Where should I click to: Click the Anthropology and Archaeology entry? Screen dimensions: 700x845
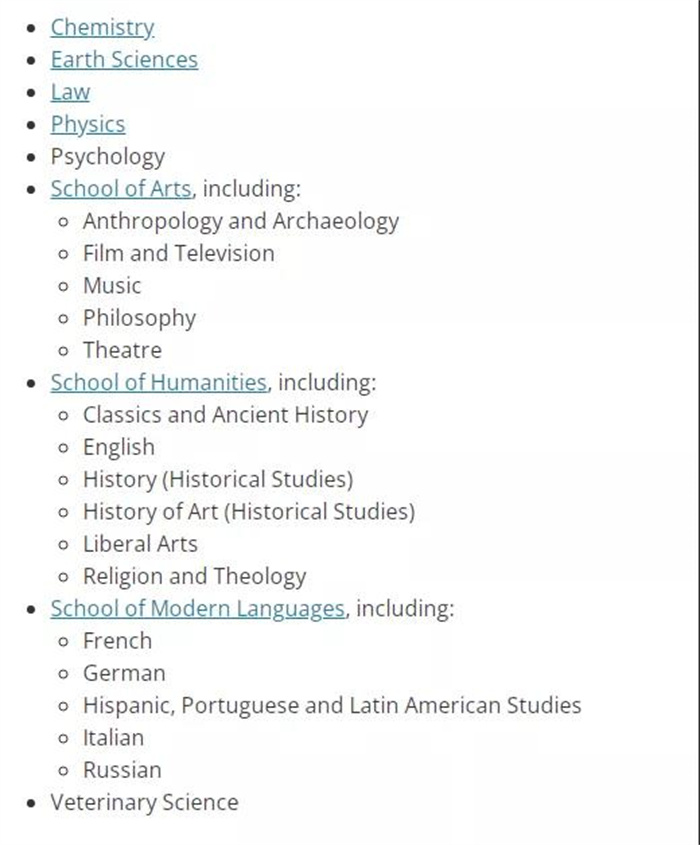pos(241,222)
